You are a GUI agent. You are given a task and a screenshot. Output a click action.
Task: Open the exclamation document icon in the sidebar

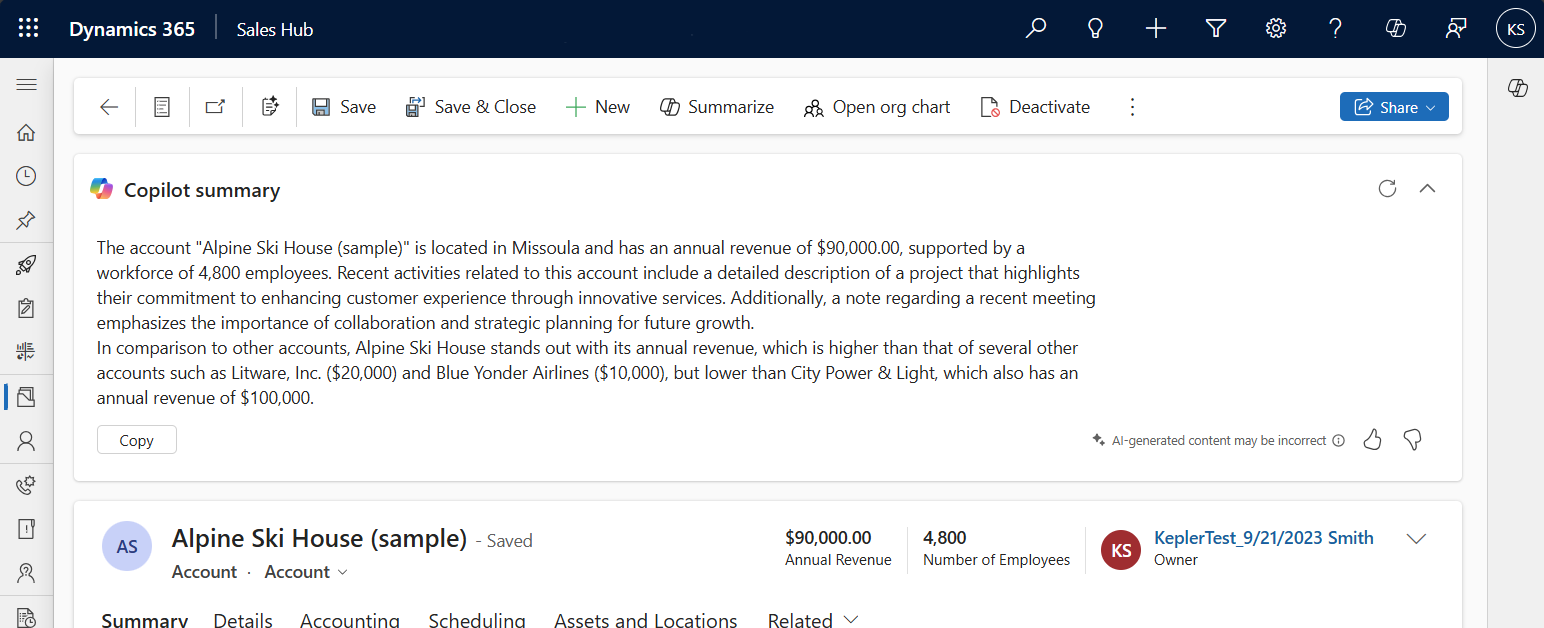tap(27, 529)
